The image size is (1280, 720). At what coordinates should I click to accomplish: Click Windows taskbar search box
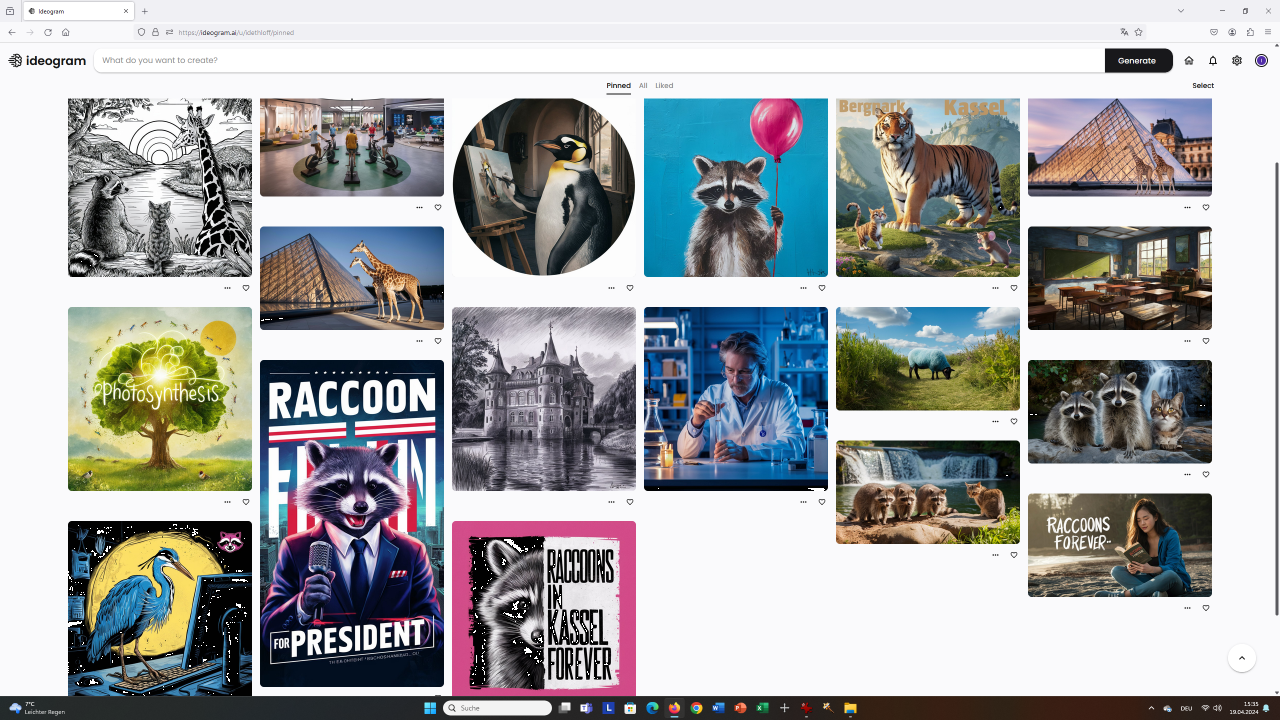click(497, 708)
